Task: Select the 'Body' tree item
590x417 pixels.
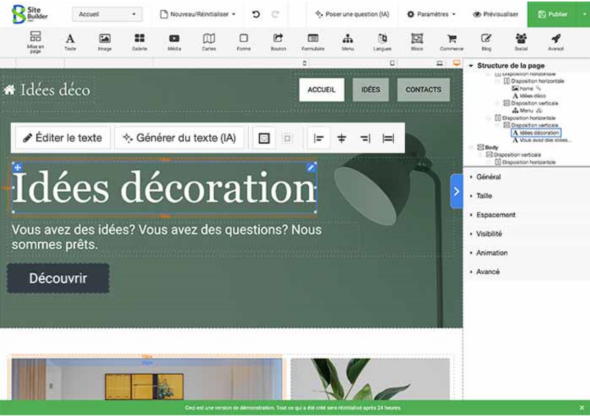Action: pyautogui.click(x=488, y=147)
